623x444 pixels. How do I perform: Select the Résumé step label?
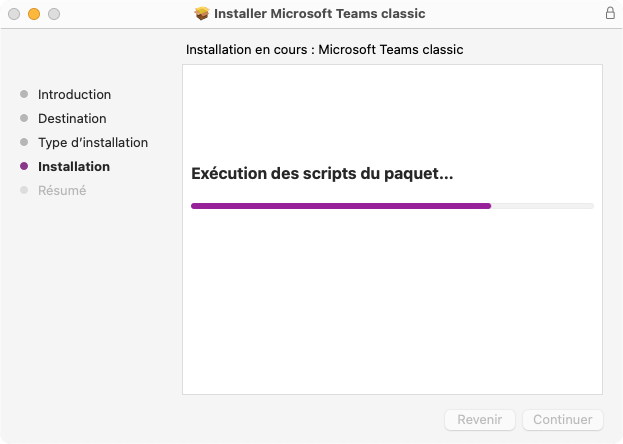62,190
